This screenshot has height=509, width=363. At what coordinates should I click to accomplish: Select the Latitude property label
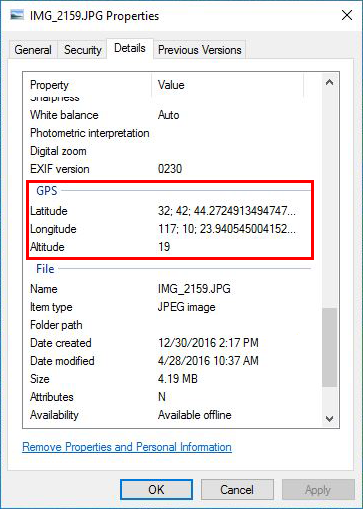coord(49,211)
